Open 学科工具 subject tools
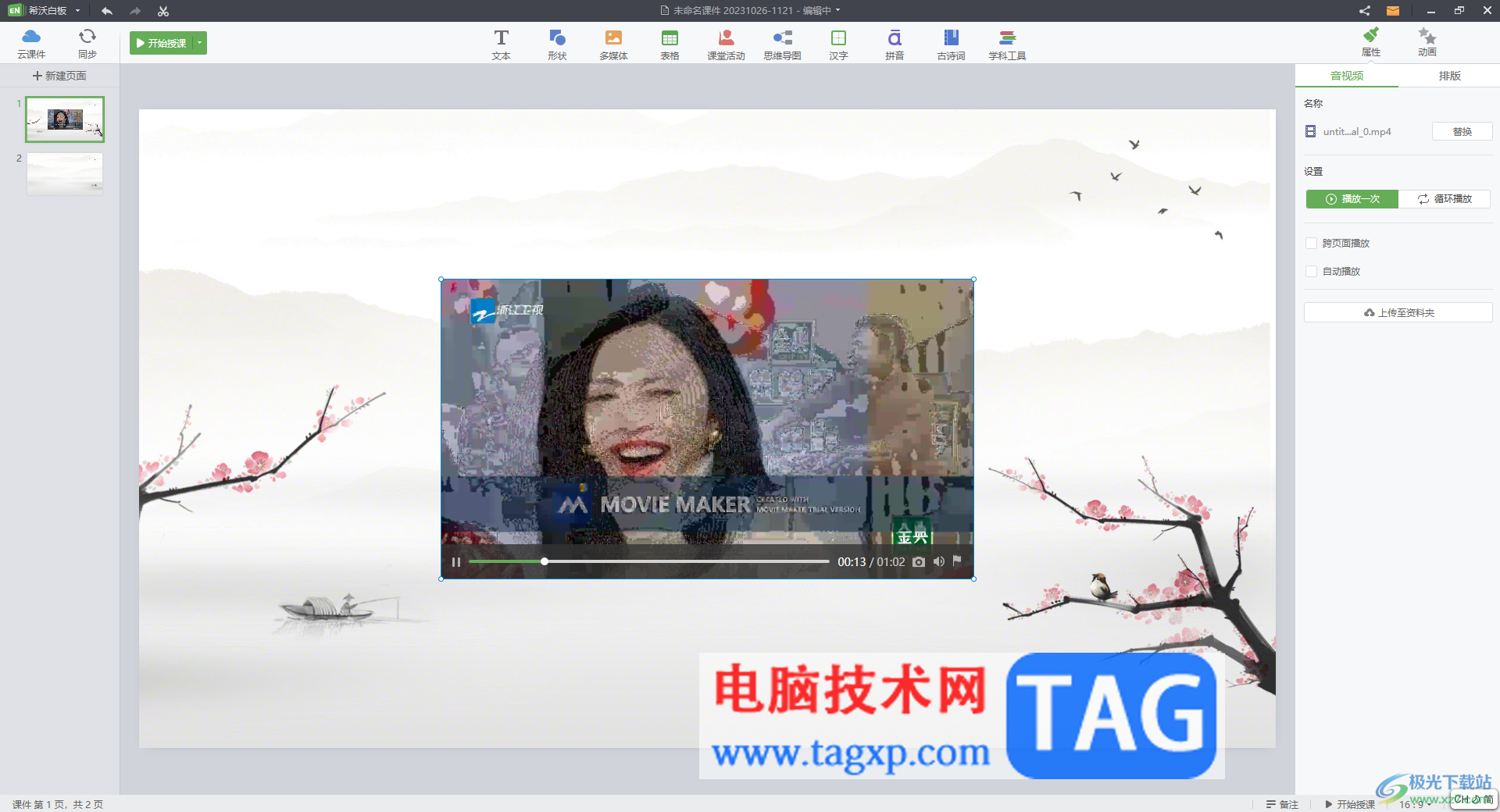1500x812 pixels. pyautogui.click(x=1007, y=45)
